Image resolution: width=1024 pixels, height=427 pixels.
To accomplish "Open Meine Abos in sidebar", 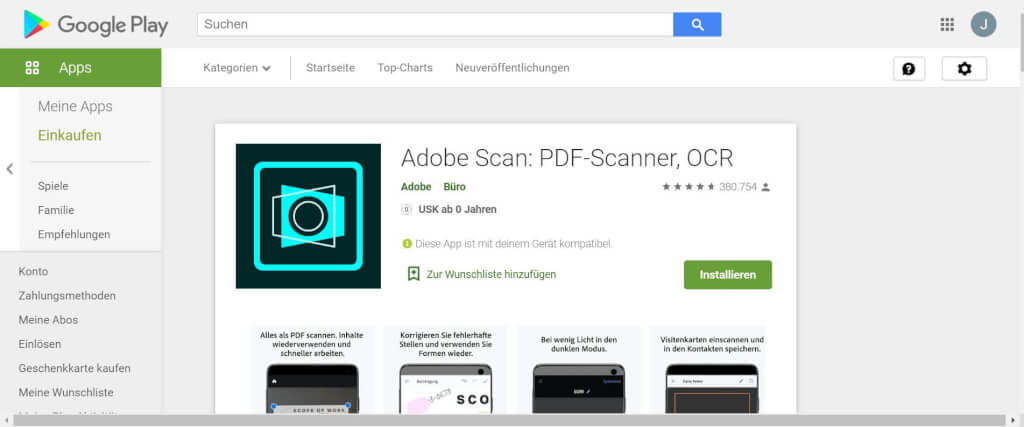I will pyautogui.click(x=48, y=320).
